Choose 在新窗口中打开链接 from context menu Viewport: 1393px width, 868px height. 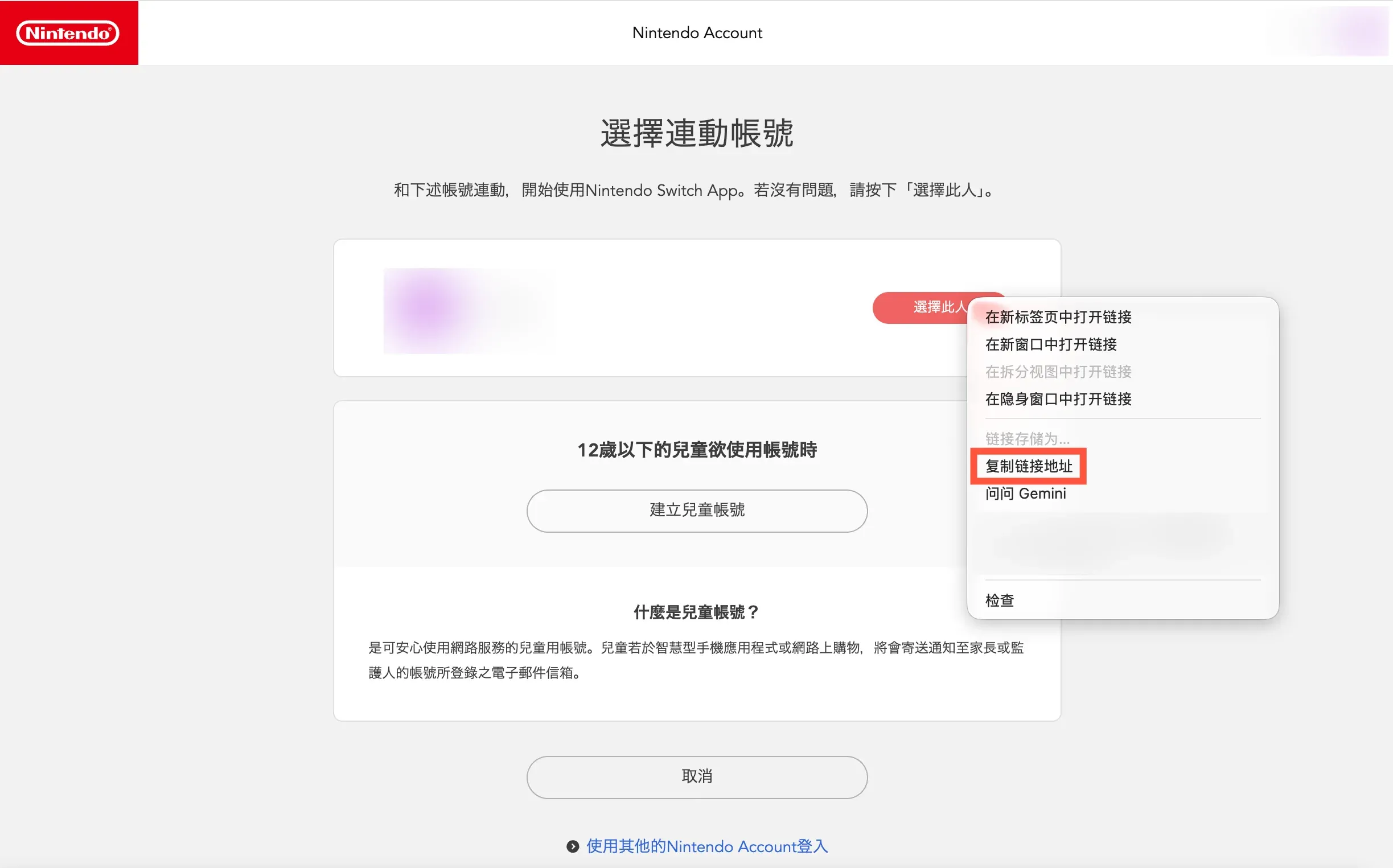[x=1123, y=344]
